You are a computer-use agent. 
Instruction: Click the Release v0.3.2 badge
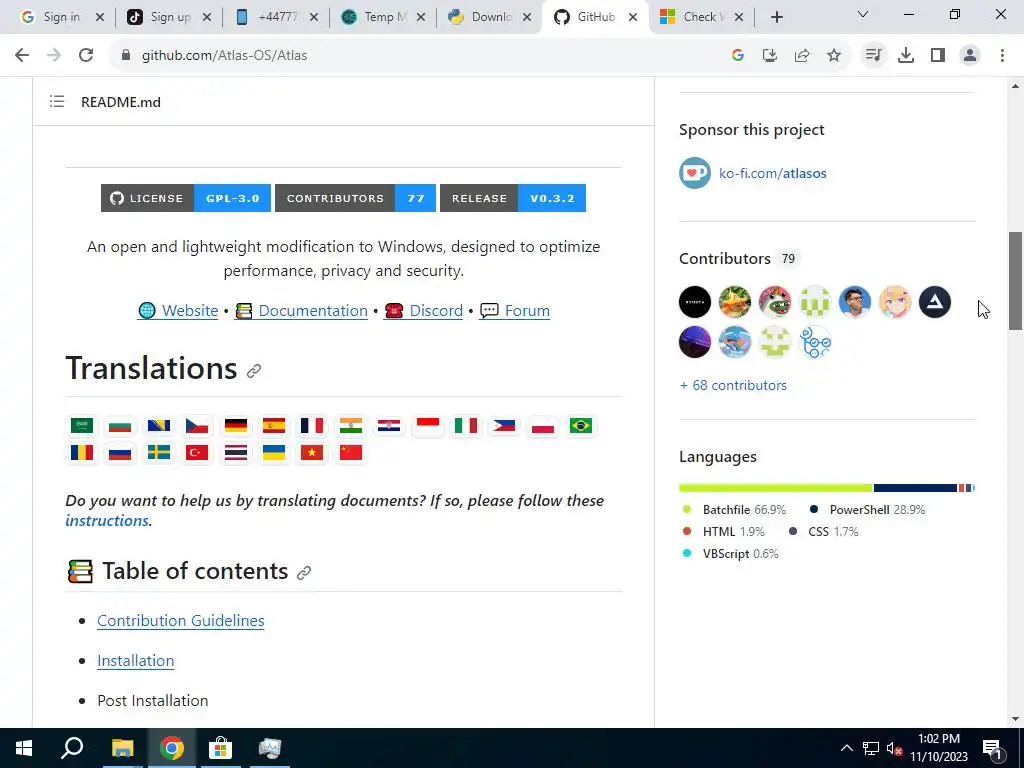click(x=513, y=198)
